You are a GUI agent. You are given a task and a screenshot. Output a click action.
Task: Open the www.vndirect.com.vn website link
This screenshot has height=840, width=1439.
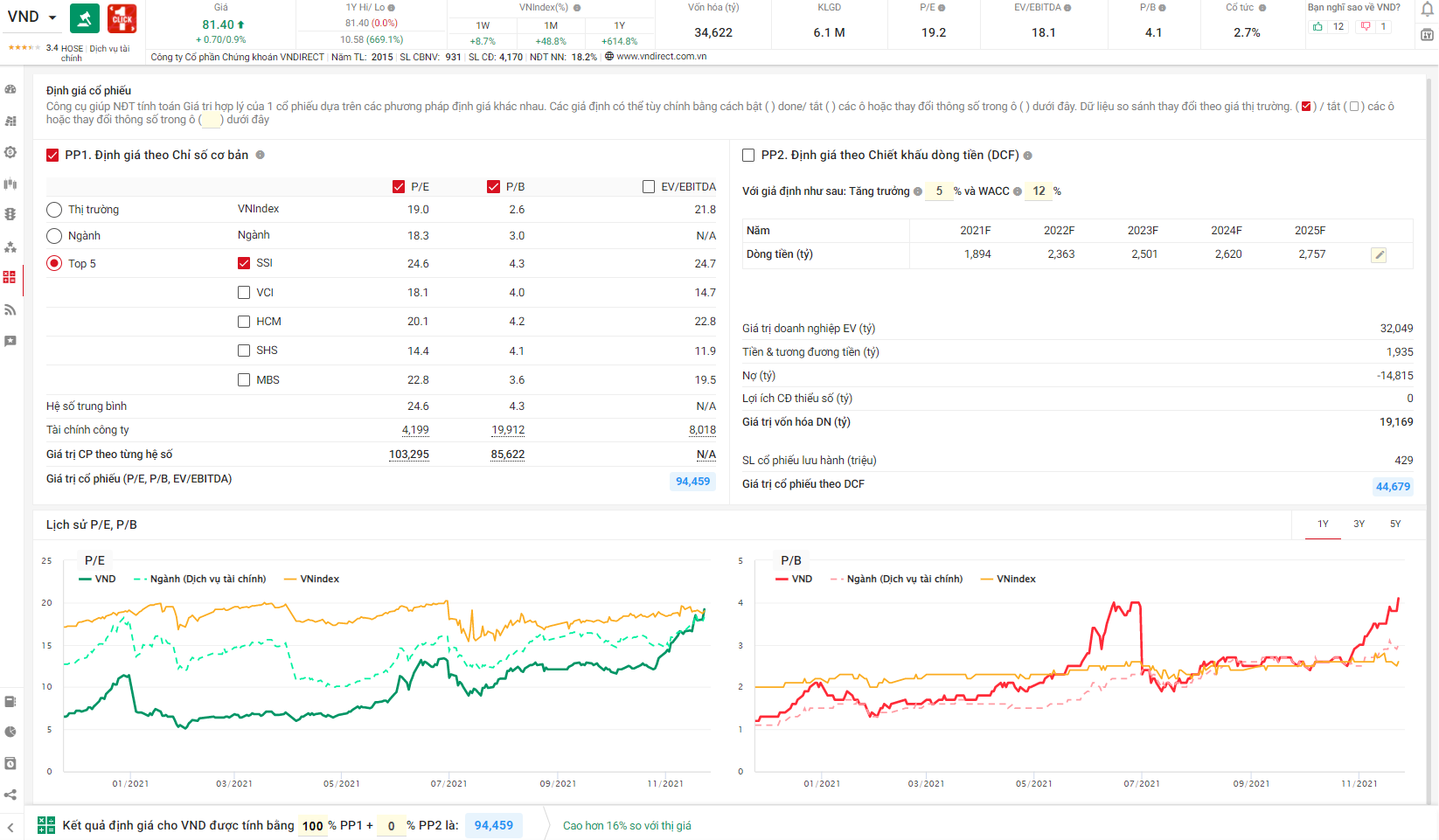[662, 56]
